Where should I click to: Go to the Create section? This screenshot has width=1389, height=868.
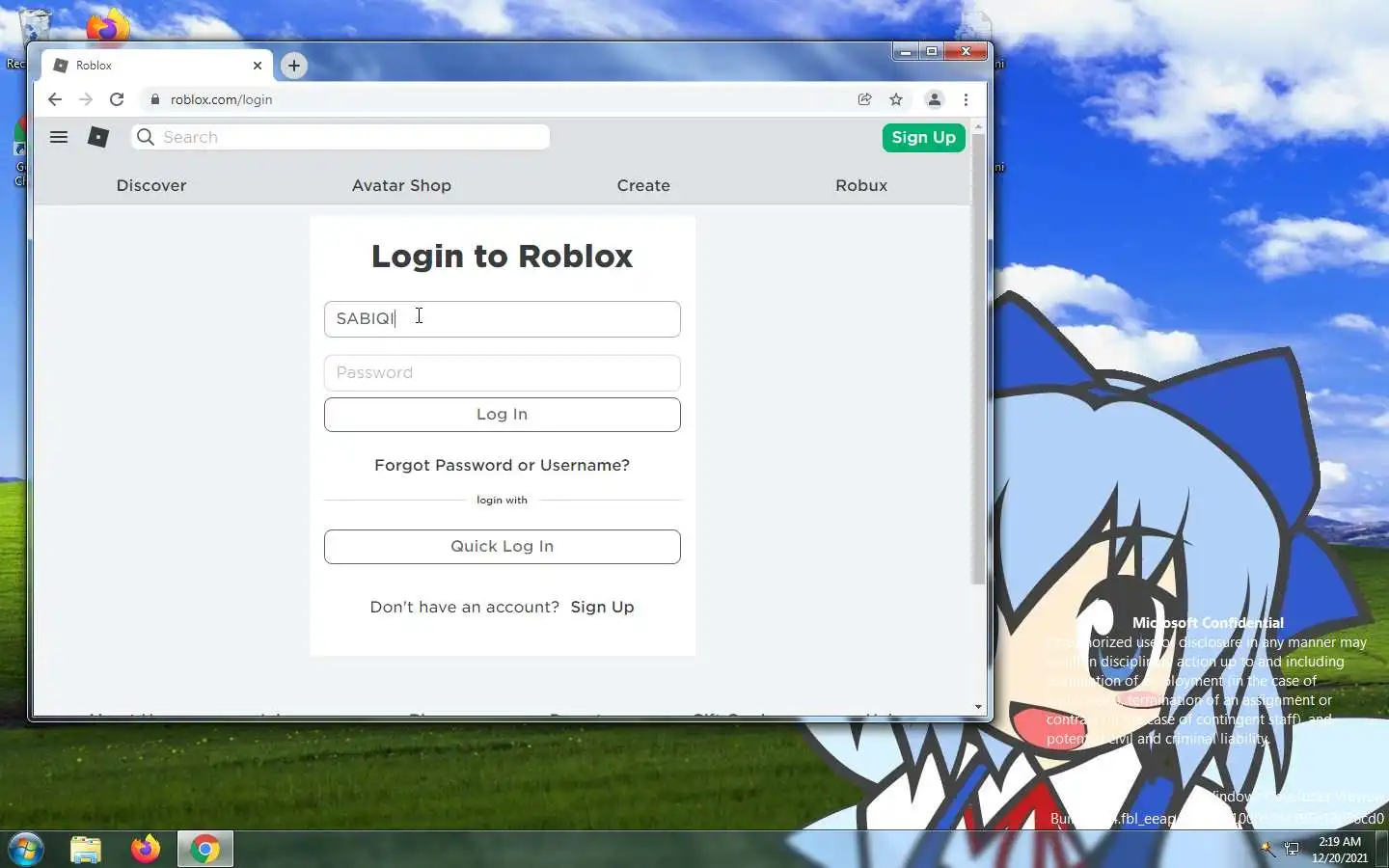(x=643, y=185)
